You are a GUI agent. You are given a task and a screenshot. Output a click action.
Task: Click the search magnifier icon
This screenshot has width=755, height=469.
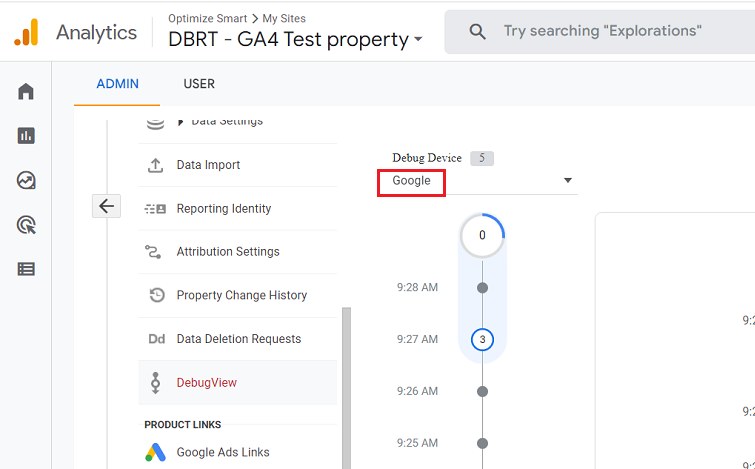[x=477, y=32]
